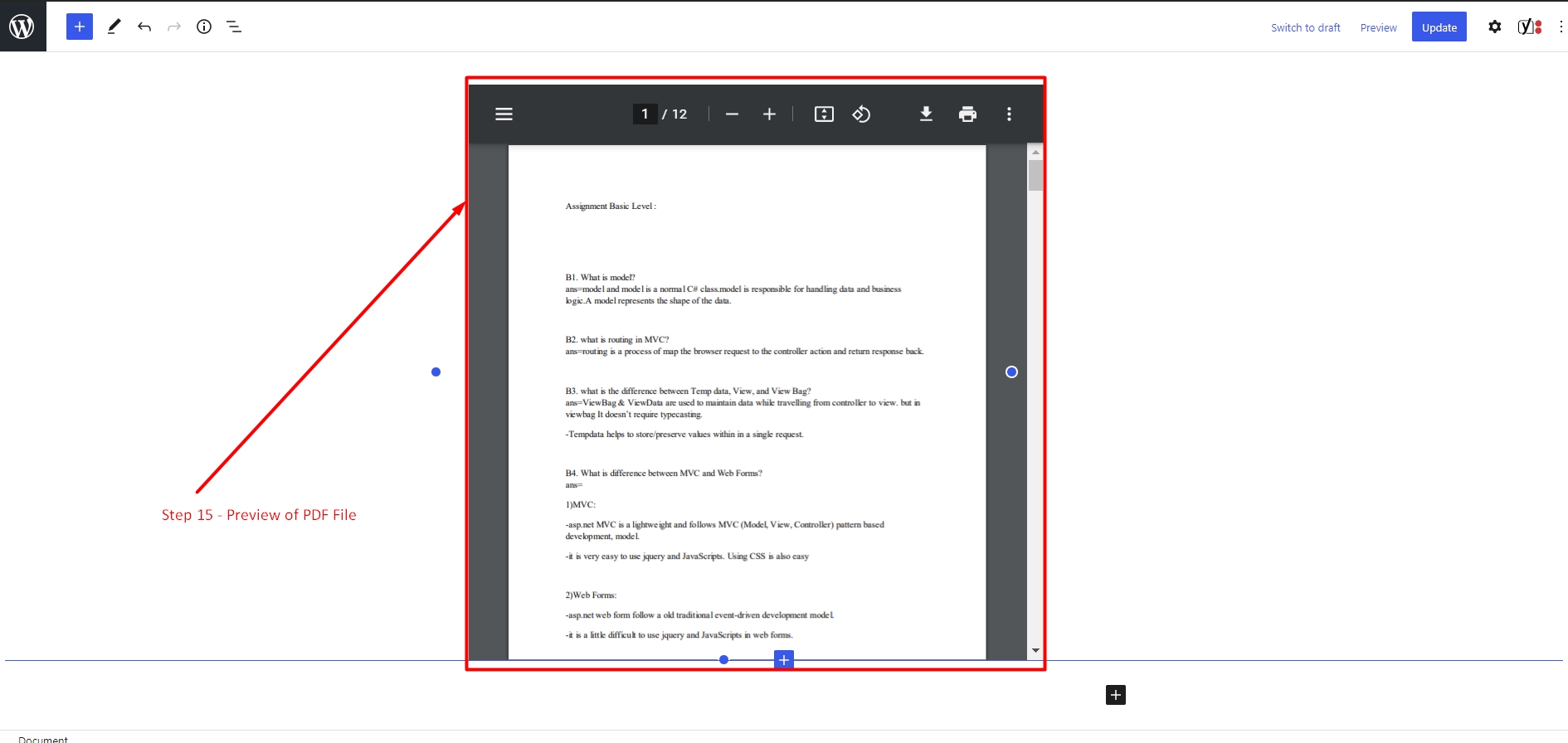Viewport: 1568px width, 743px height.
Task: Click the '1)MVC:' line in PDF
Action: point(581,504)
